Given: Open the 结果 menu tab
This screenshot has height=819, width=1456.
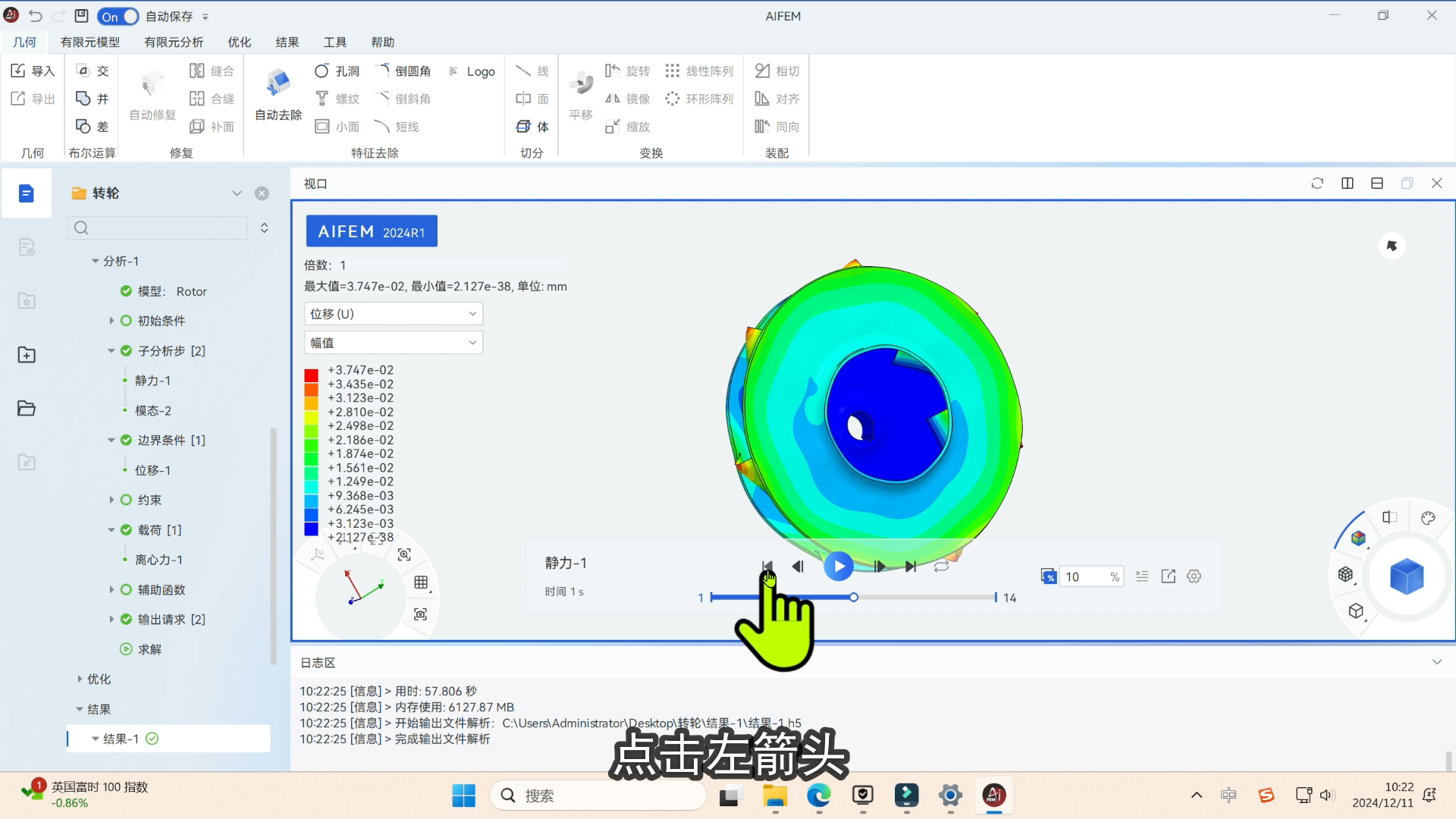Looking at the screenshot, I should pyautogui.click(x=287, y=42).
